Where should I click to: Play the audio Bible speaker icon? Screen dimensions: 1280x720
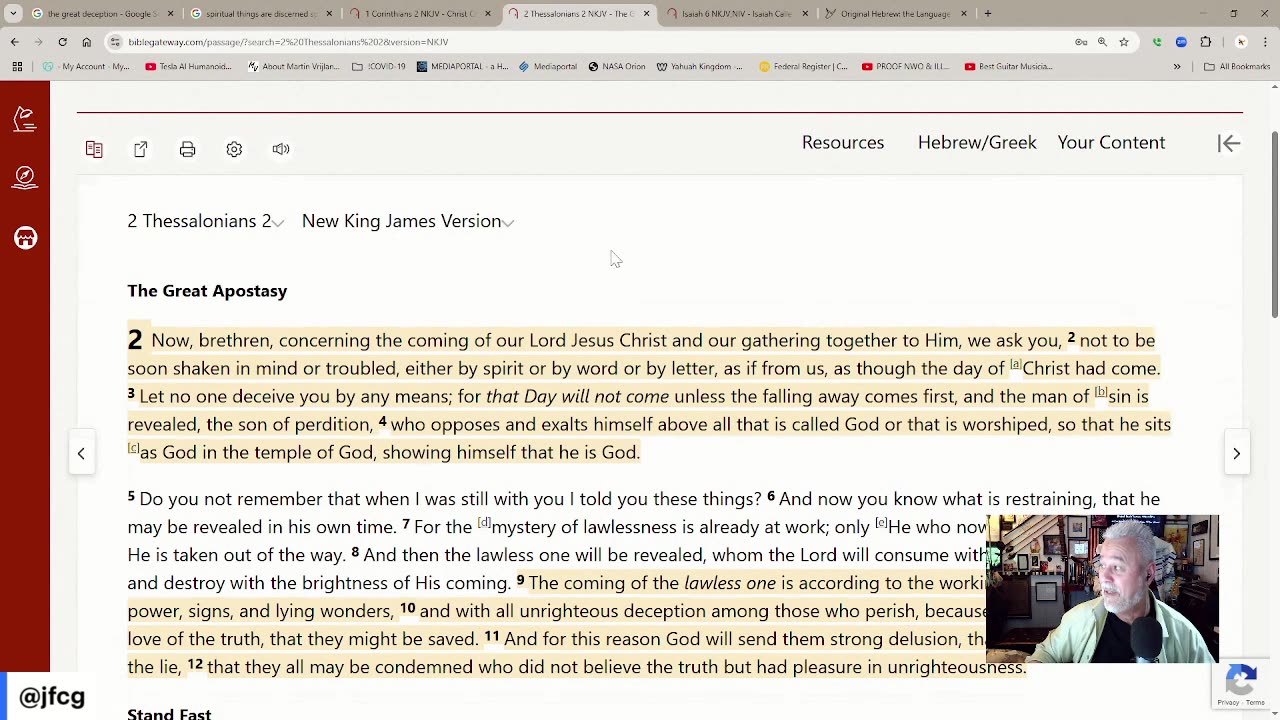(x=281, y=149)
